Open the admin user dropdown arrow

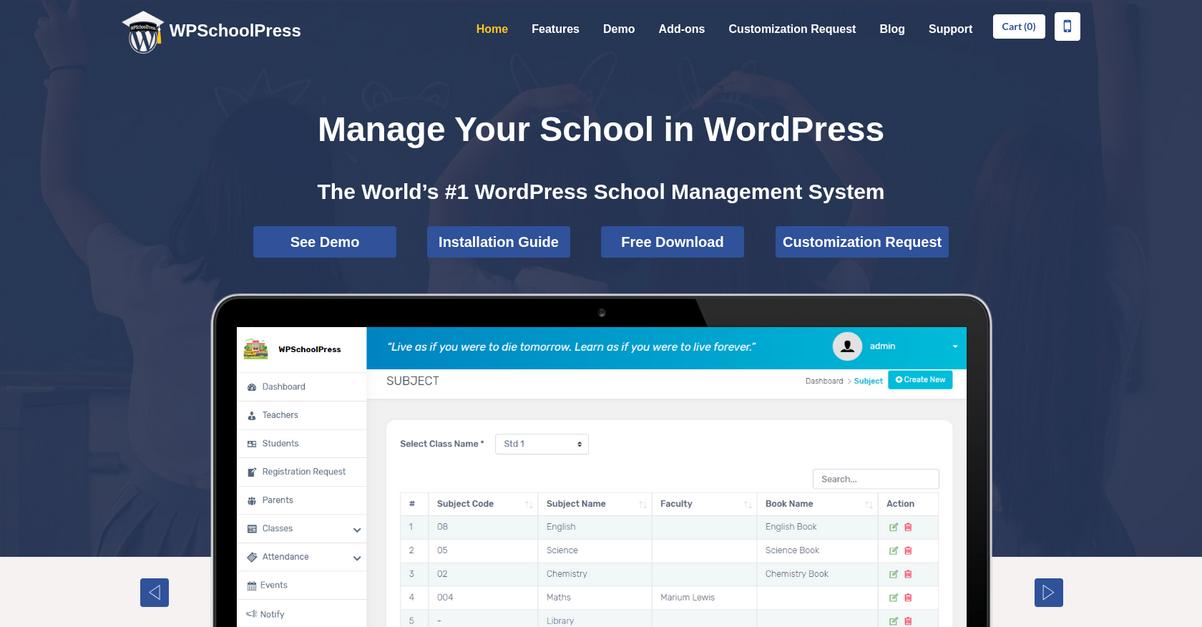pos(955,346)
